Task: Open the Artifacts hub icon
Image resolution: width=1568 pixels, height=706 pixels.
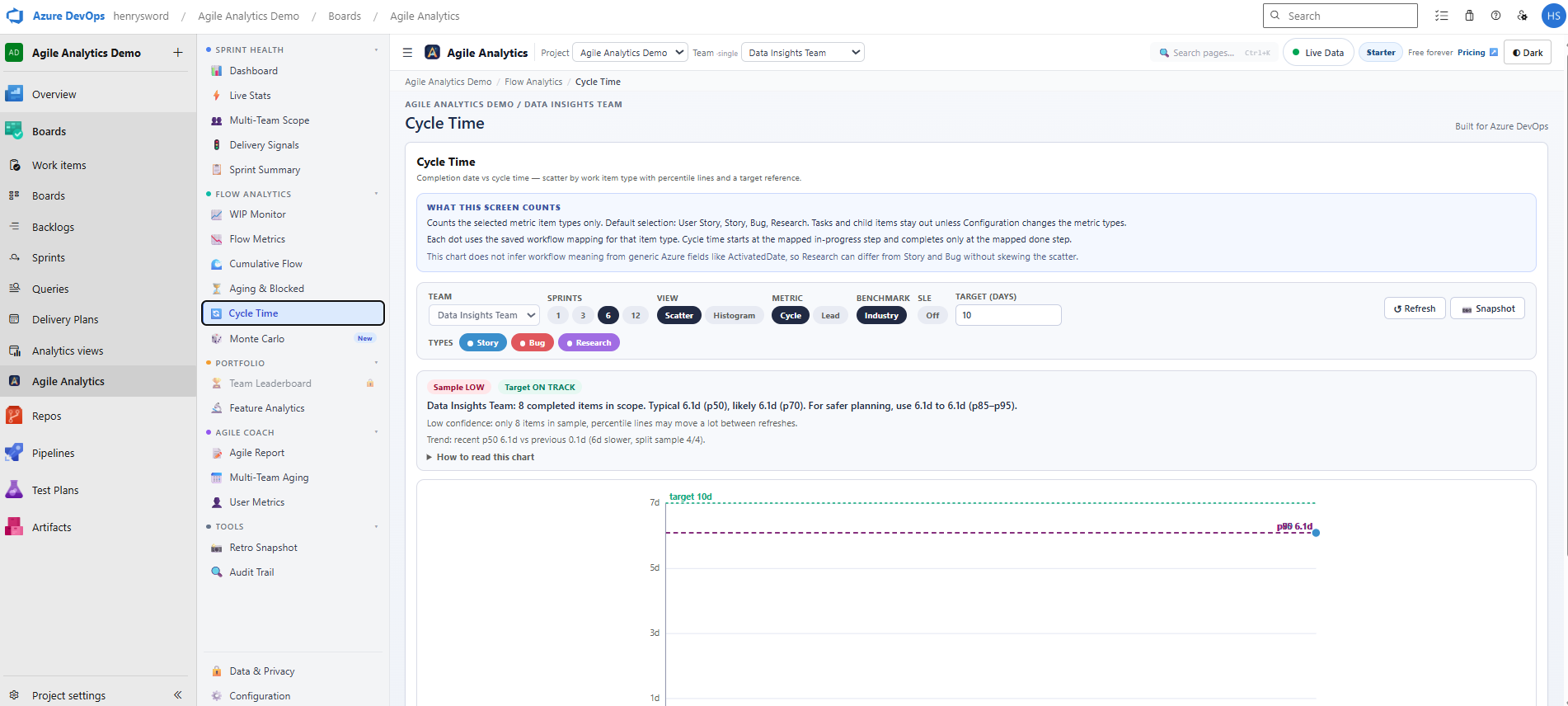Action: (14, 527)
